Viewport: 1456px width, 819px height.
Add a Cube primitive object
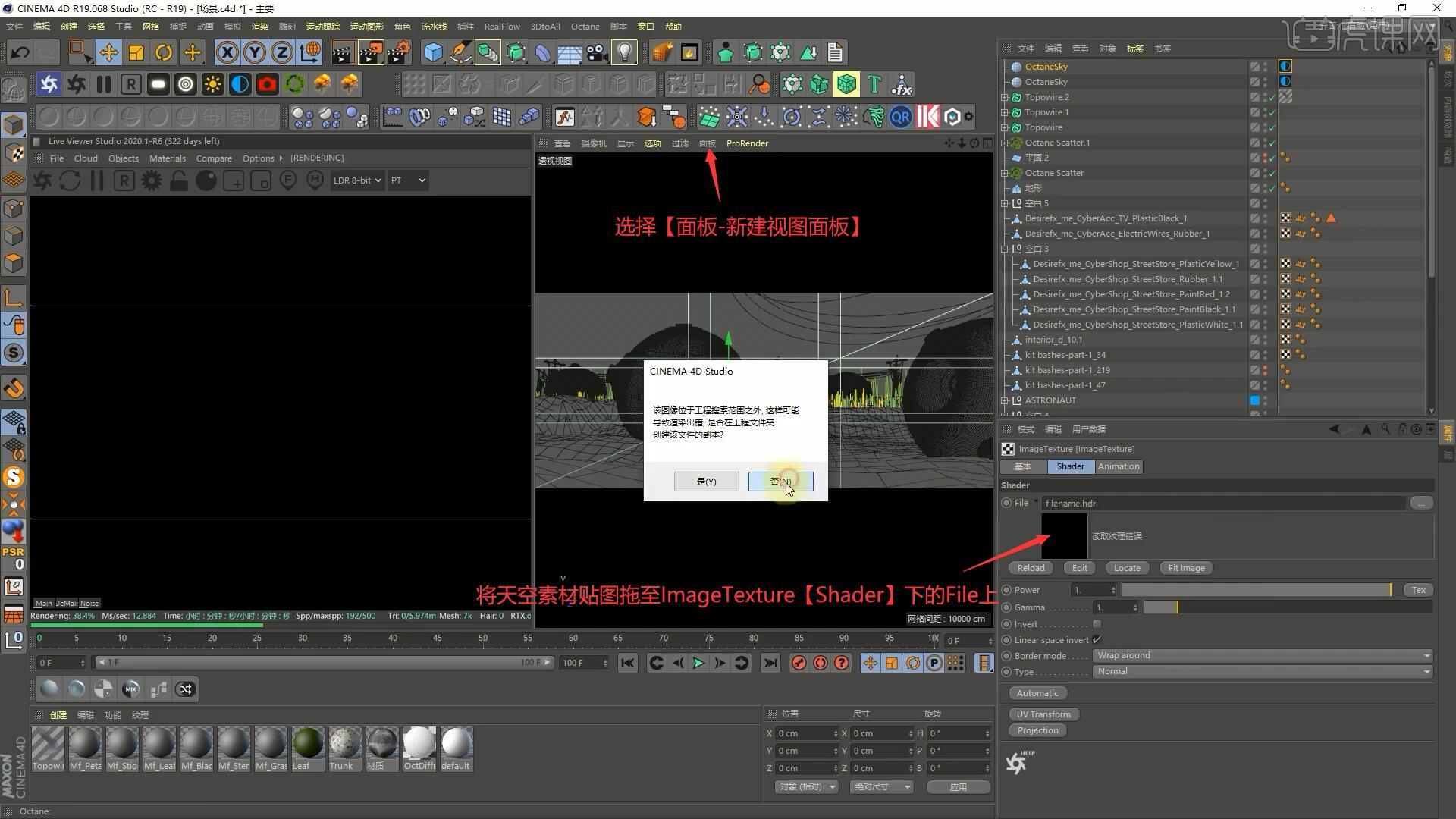coord(433,52)
